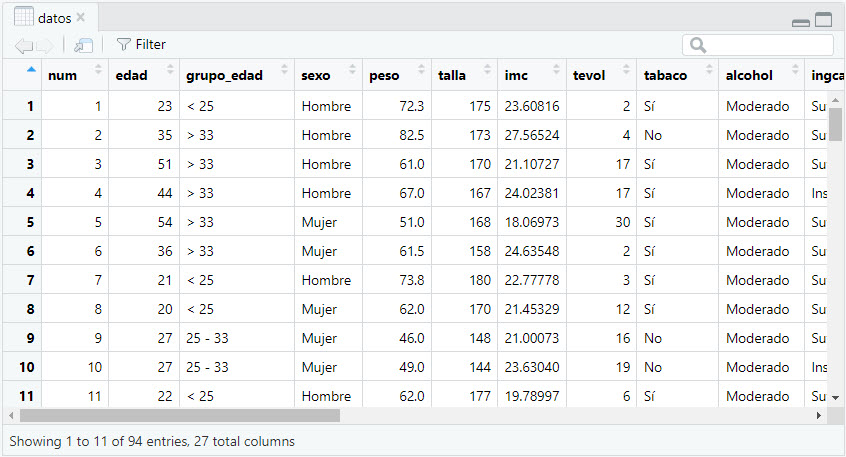Close the datos tab
This screenshot has height=457, width=846.
pyautogui.click(x=81, y=18)
